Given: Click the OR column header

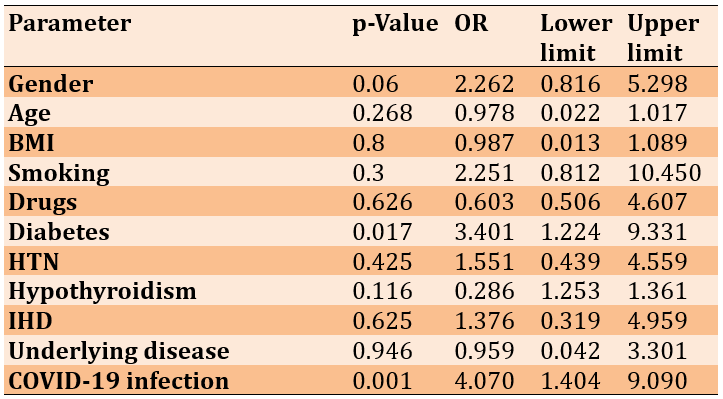Looking at the screenshot, I should tap(471, 23).
